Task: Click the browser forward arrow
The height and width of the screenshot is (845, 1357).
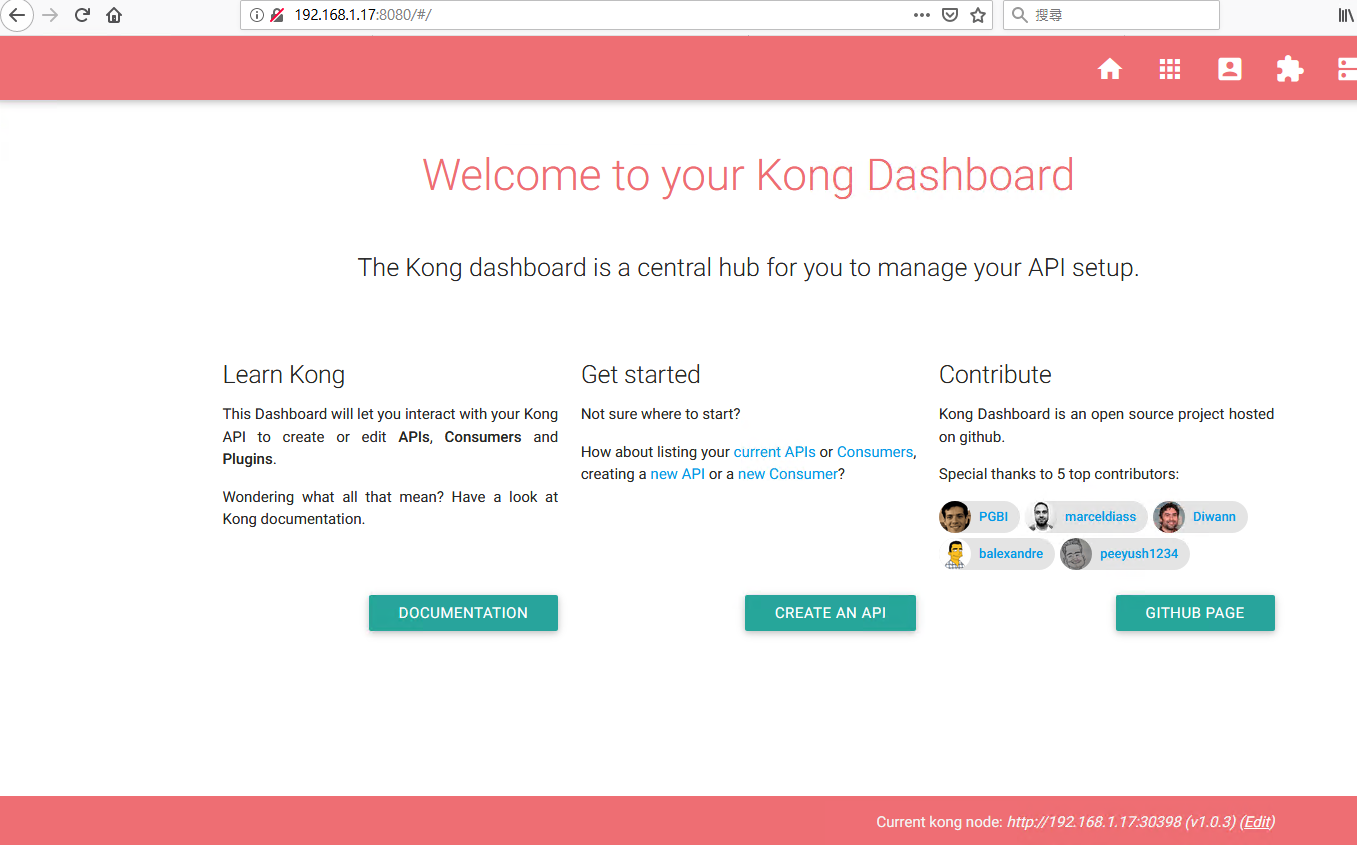Action: pos(50,15)
